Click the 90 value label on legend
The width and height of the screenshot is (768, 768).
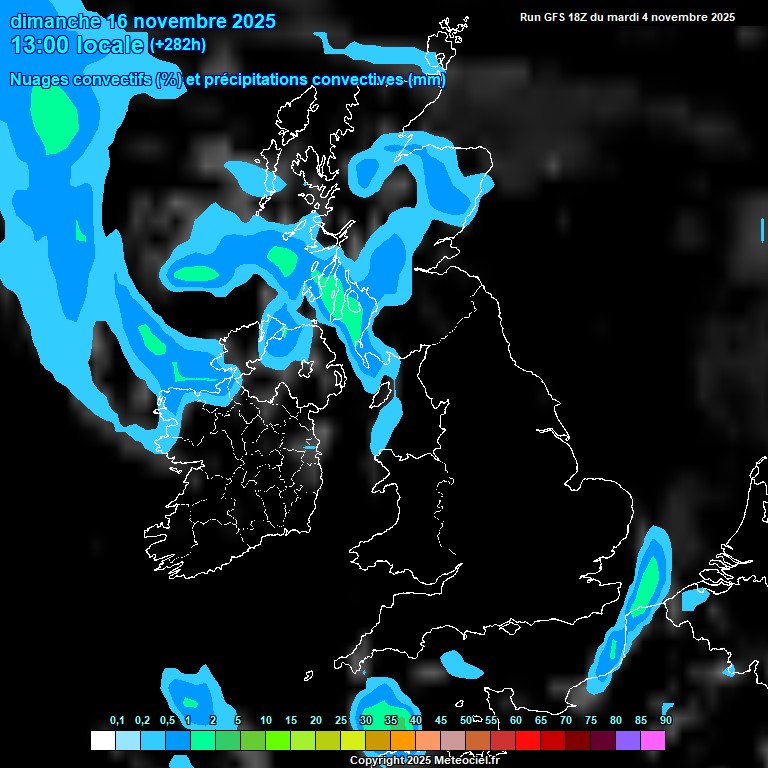coord(665,720)
